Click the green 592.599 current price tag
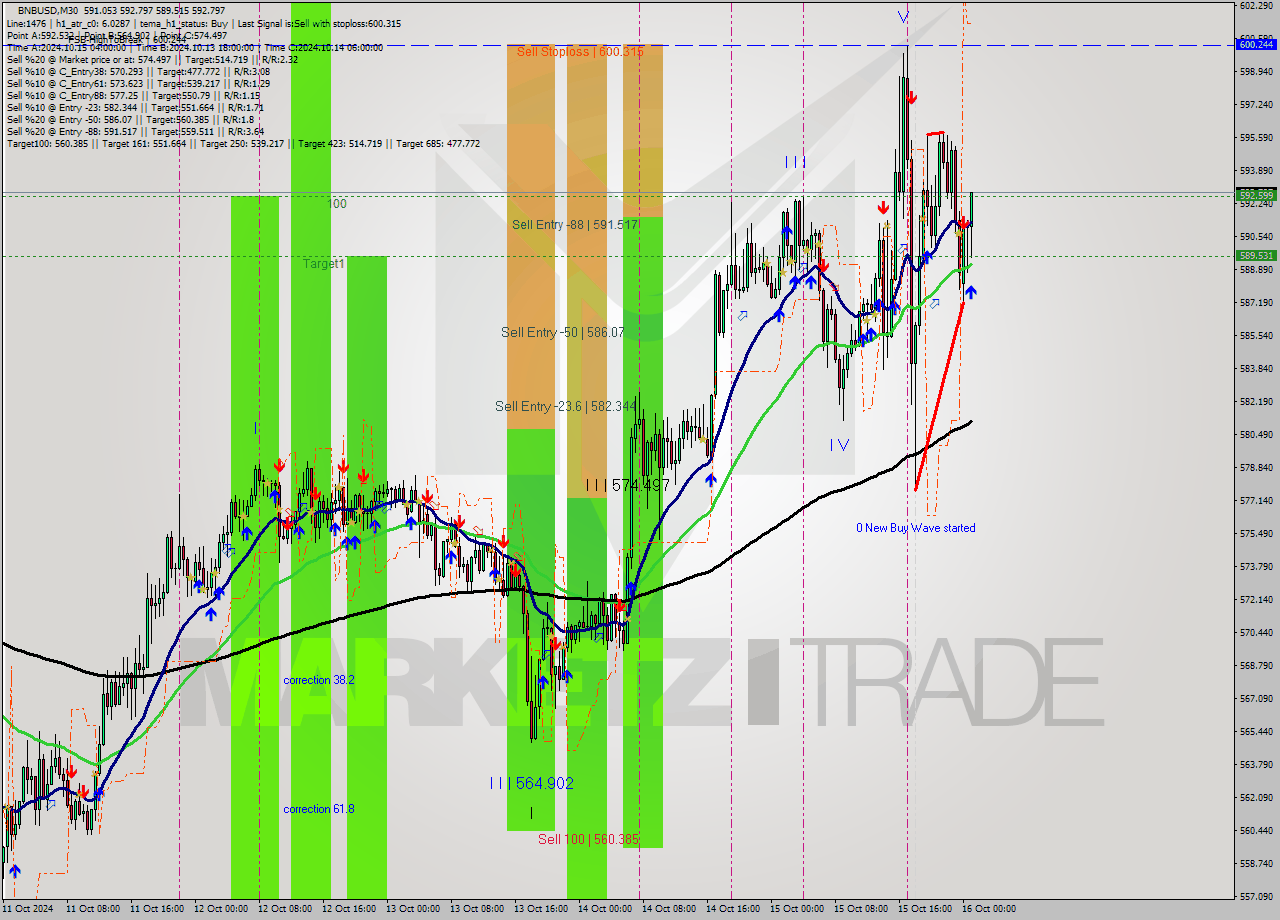The height and width of the screenshot is (920, 1280). click(x=1256, y=194)
